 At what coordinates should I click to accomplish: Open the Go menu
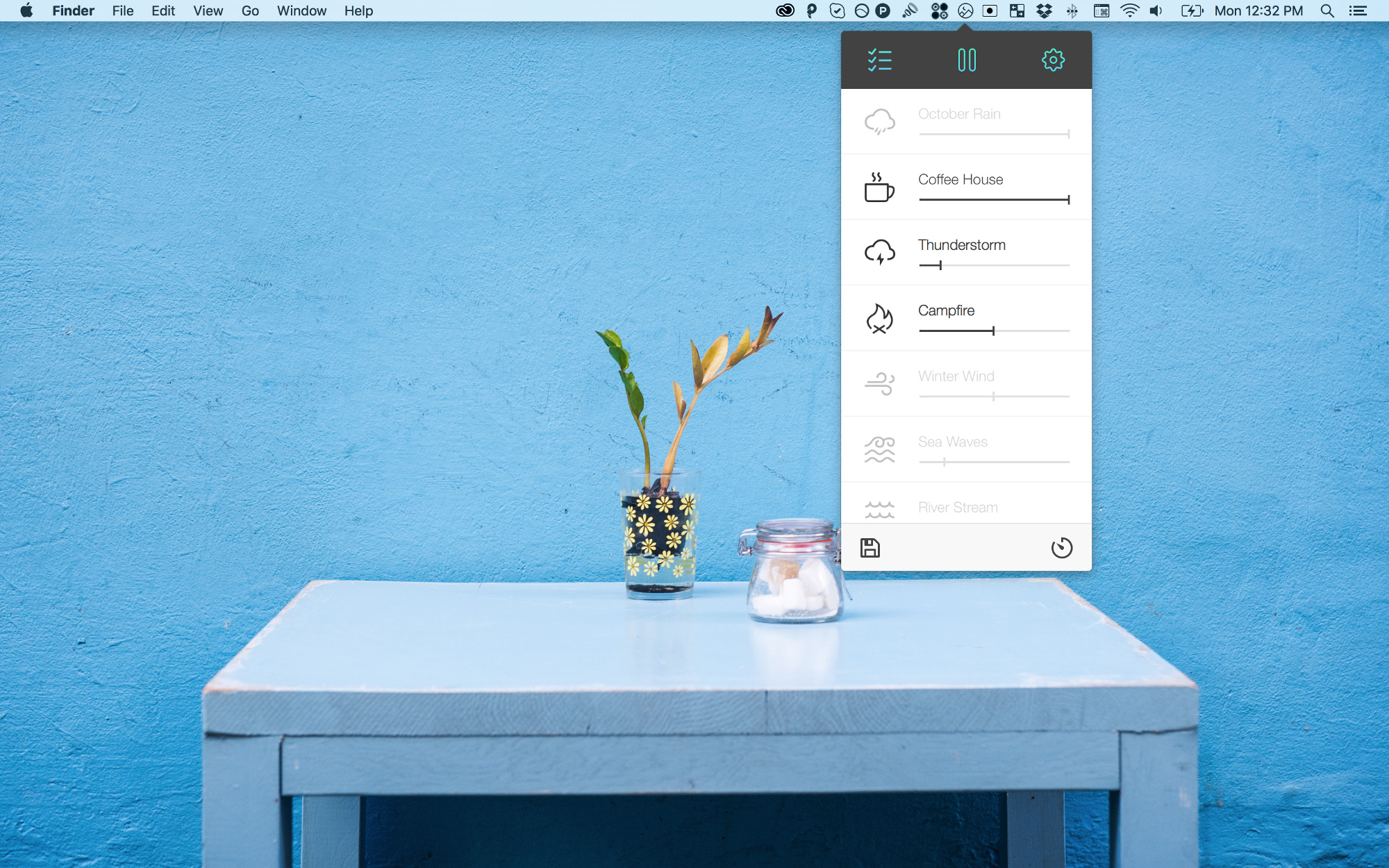coord(250,11)
